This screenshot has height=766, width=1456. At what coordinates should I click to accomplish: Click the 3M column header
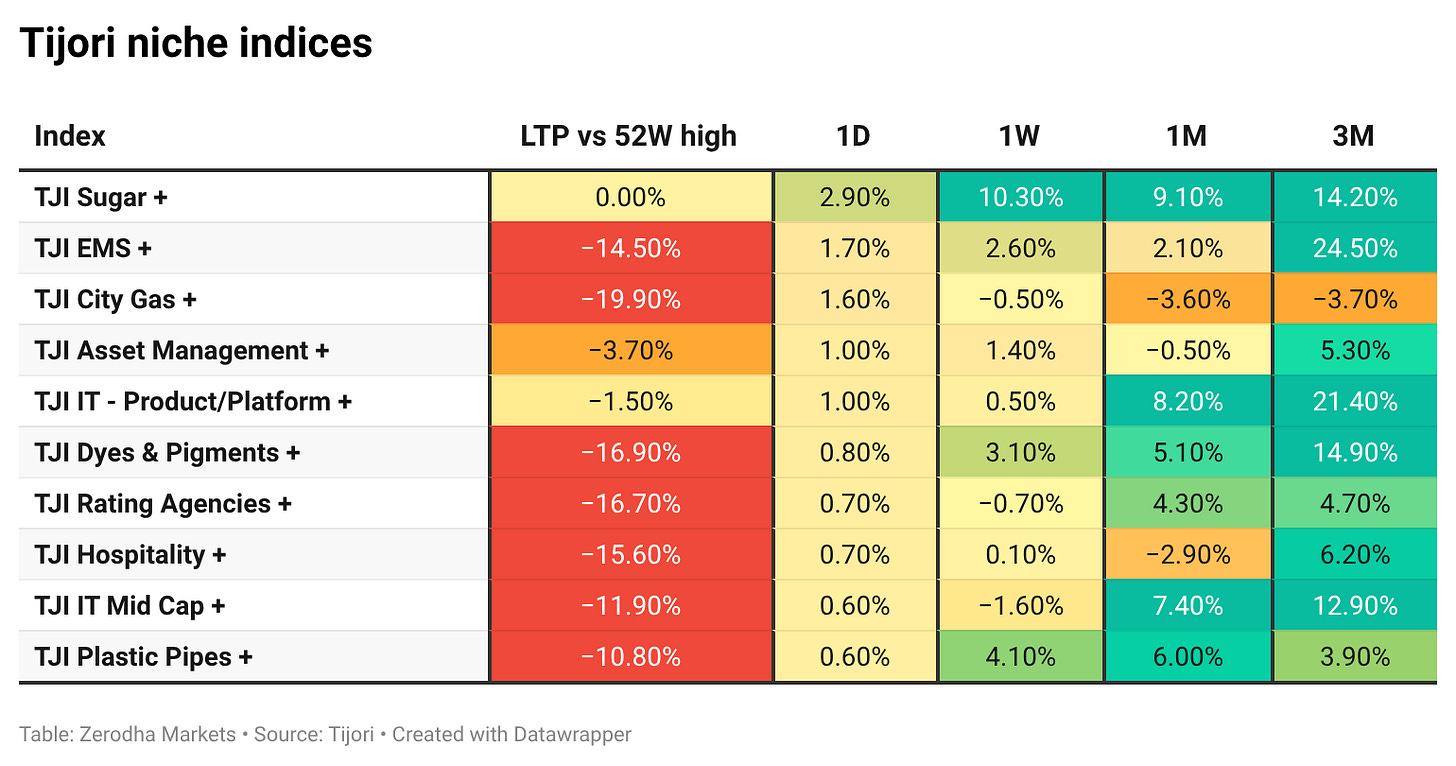pyautogui.click(x=1353, y=135)
